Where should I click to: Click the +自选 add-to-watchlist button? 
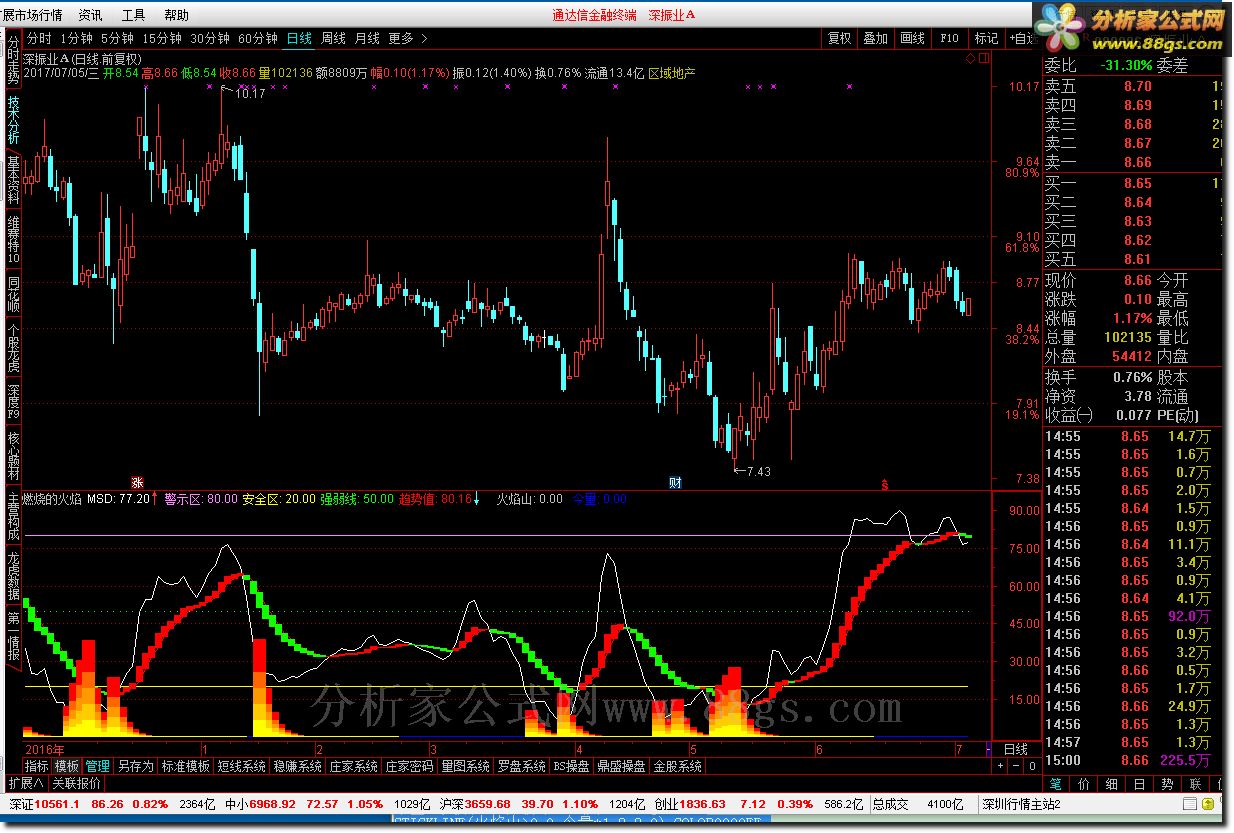1021,38
